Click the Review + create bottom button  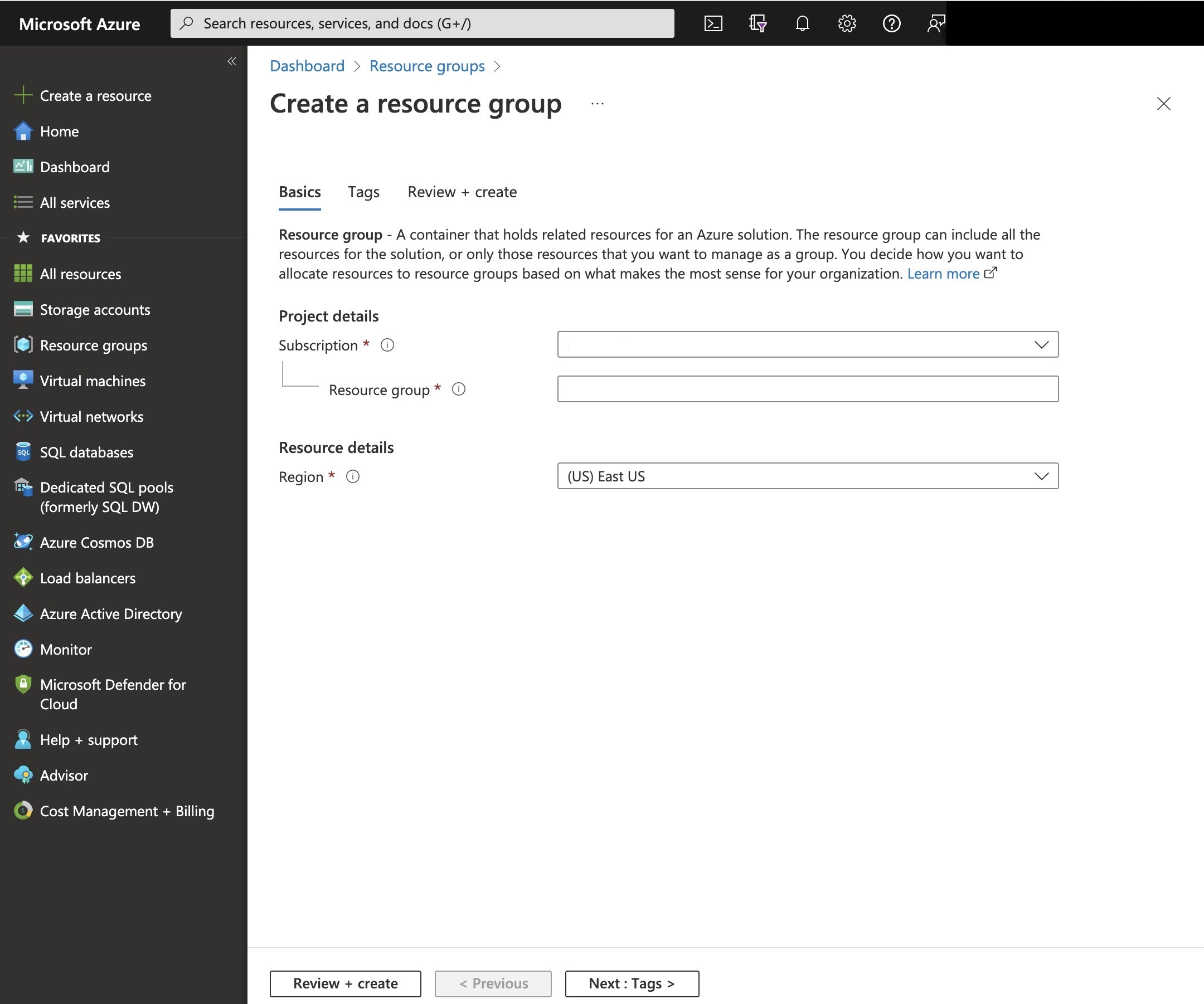click(x=345, y=984)
